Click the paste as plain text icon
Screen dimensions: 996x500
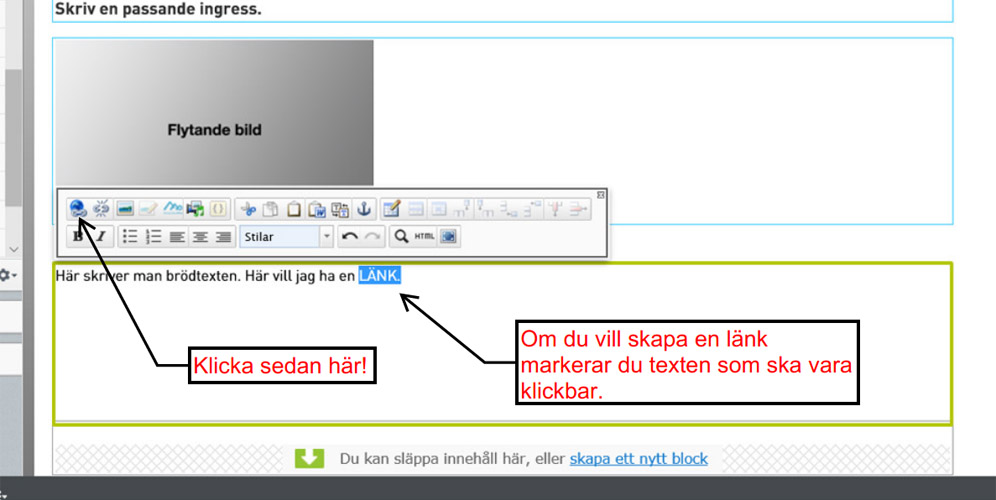[340, 208]
